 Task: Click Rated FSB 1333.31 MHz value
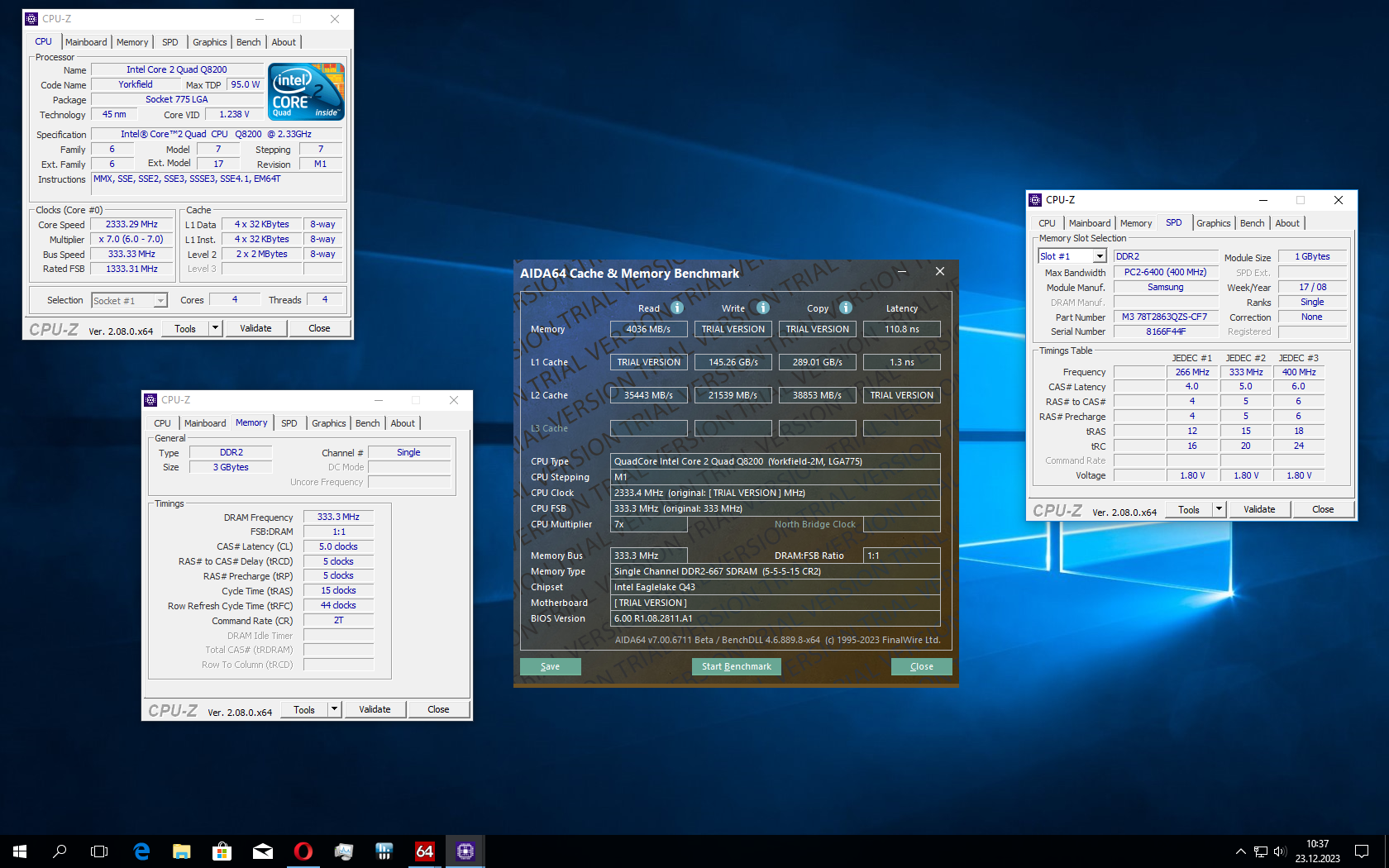(131, 269)
